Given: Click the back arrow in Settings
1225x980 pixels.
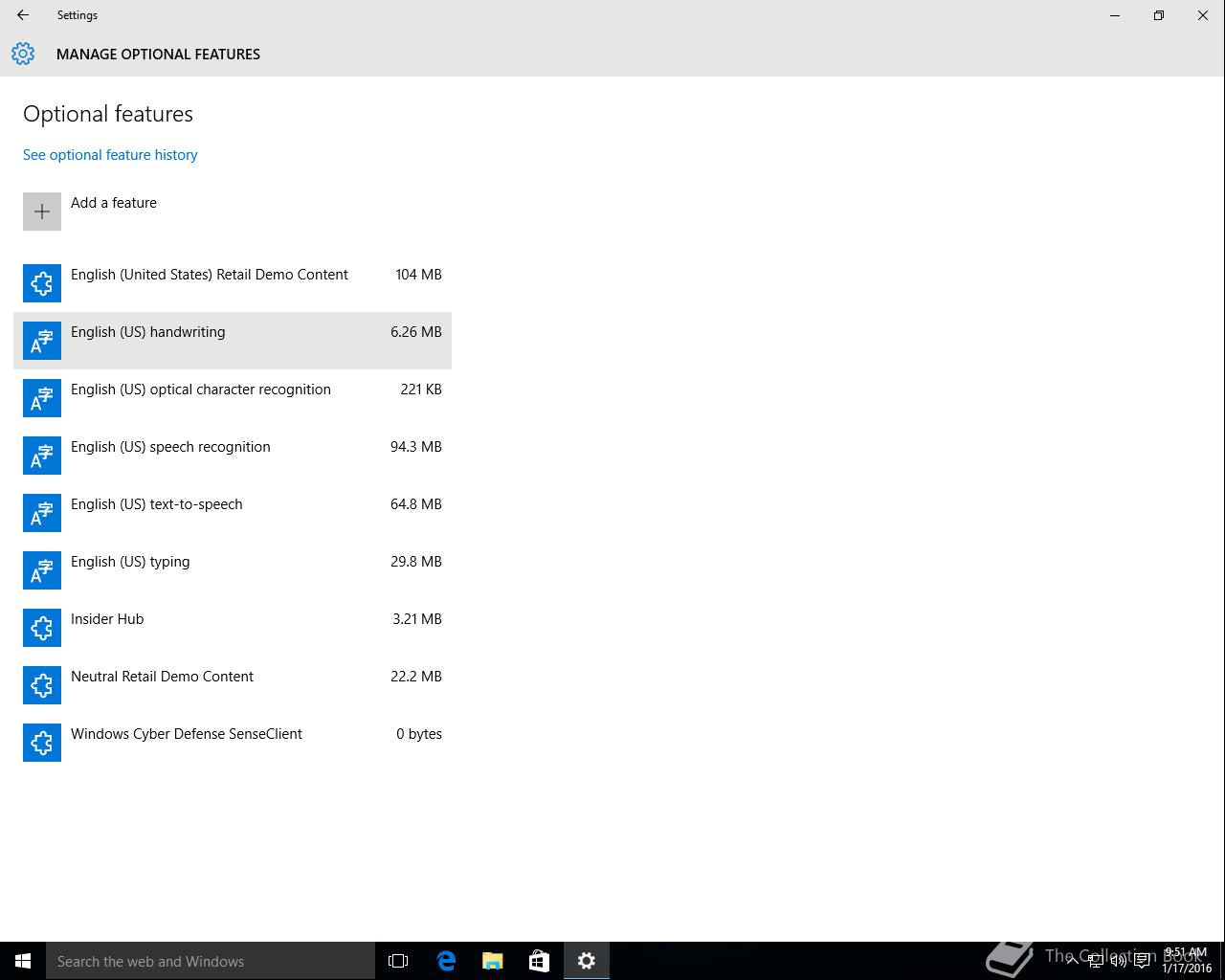Looking at the screenshot, I should click(x=23, y=15).
